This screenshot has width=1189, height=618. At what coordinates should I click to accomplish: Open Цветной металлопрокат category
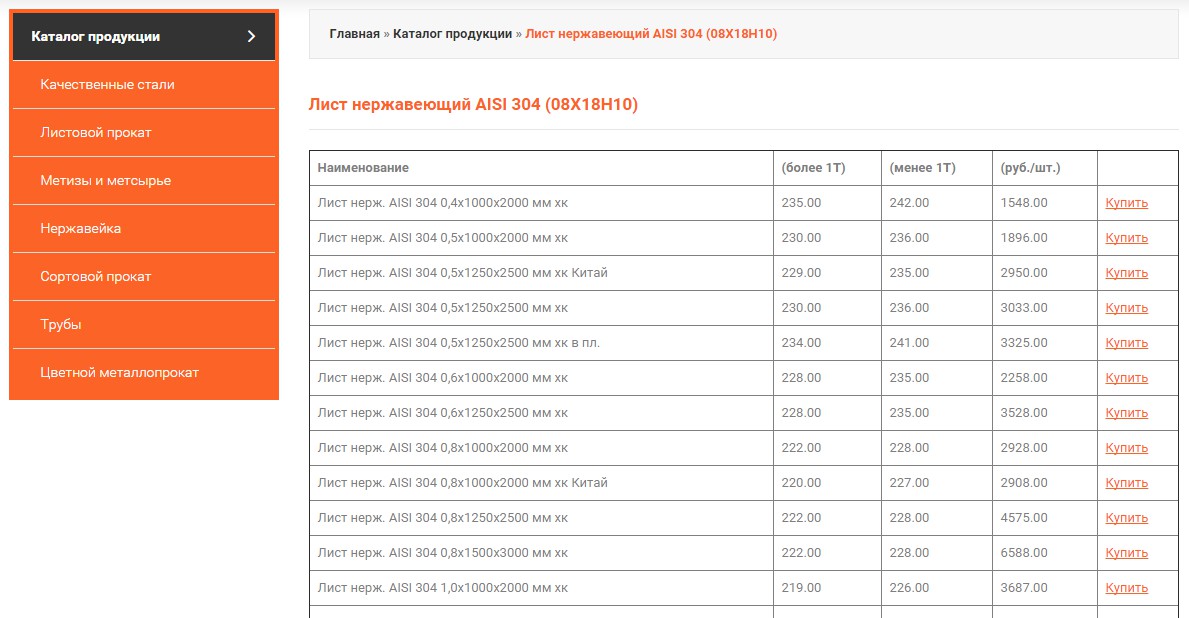click(120, 373)
